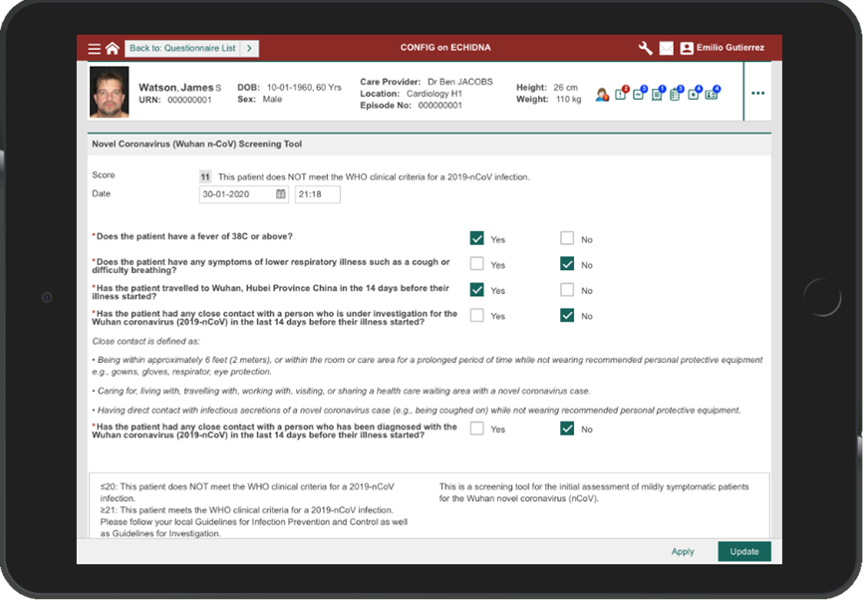
Task: Open the square dot icon with badge 4
Action: point(694,93)
